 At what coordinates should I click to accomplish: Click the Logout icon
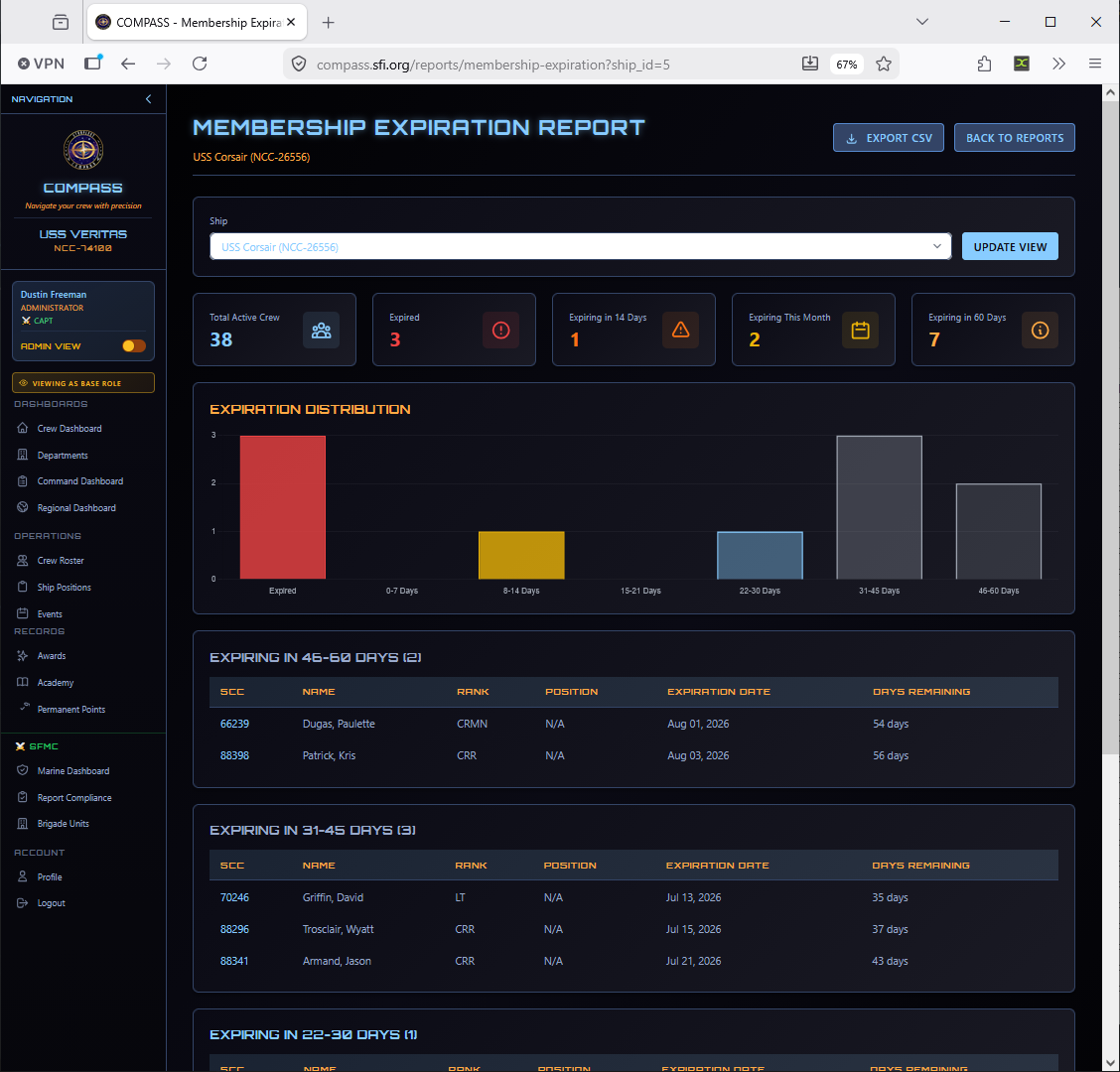tap(23, 902)
